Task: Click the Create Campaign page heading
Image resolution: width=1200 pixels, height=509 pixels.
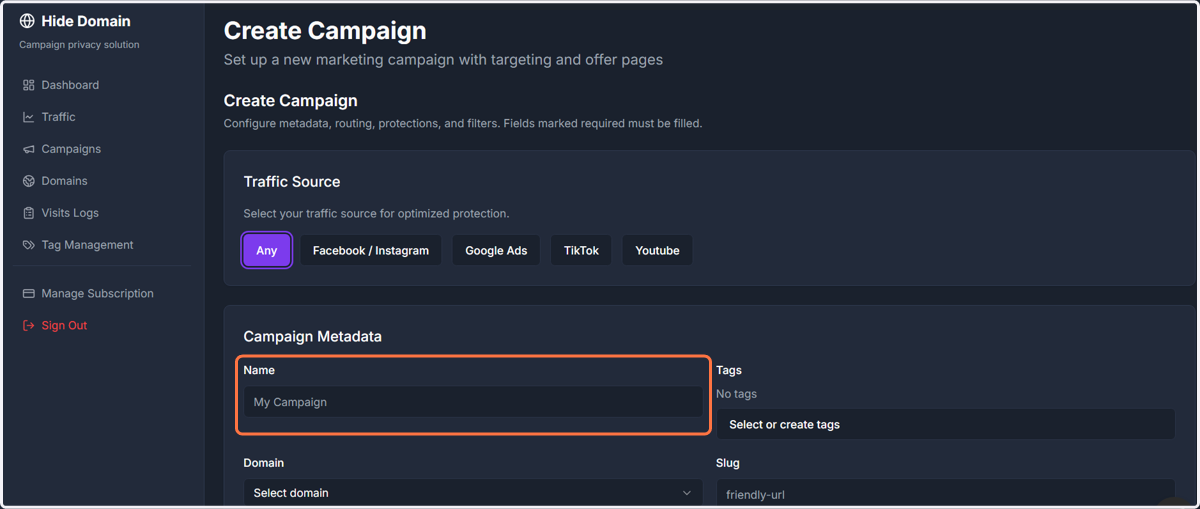Action: [x=325, y=32]
